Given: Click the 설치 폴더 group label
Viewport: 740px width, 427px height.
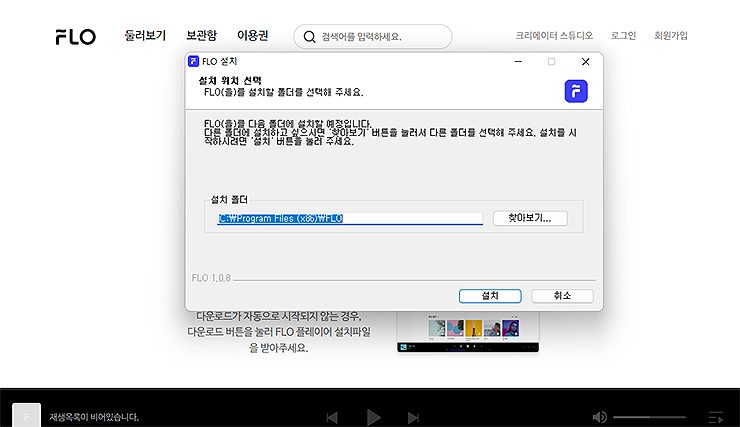Looking at the screenshot, I should point(229,200).
